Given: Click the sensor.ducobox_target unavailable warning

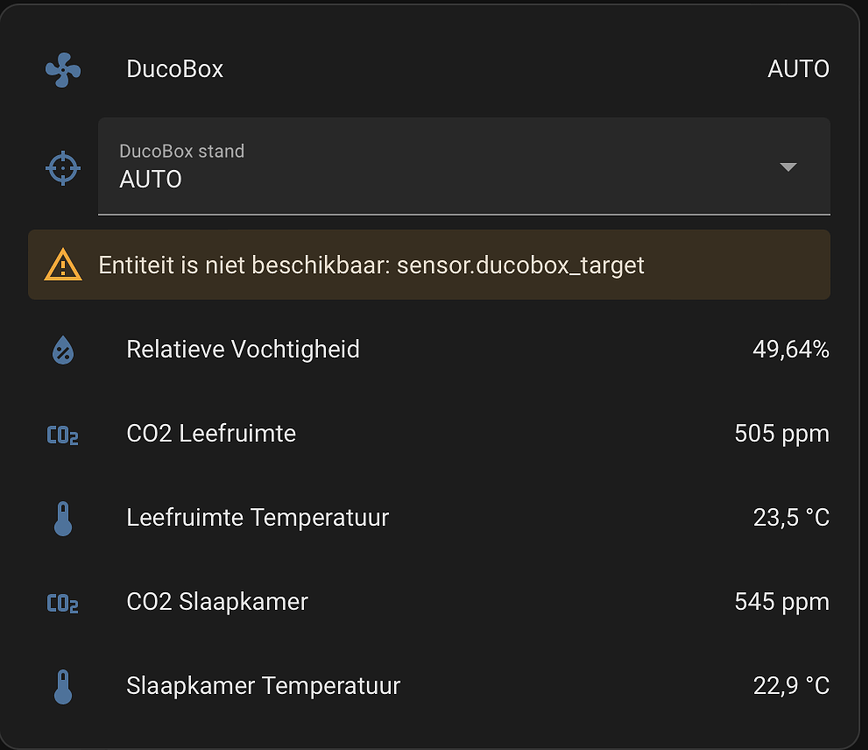Looking at the screenshot, I should [372, 266].
